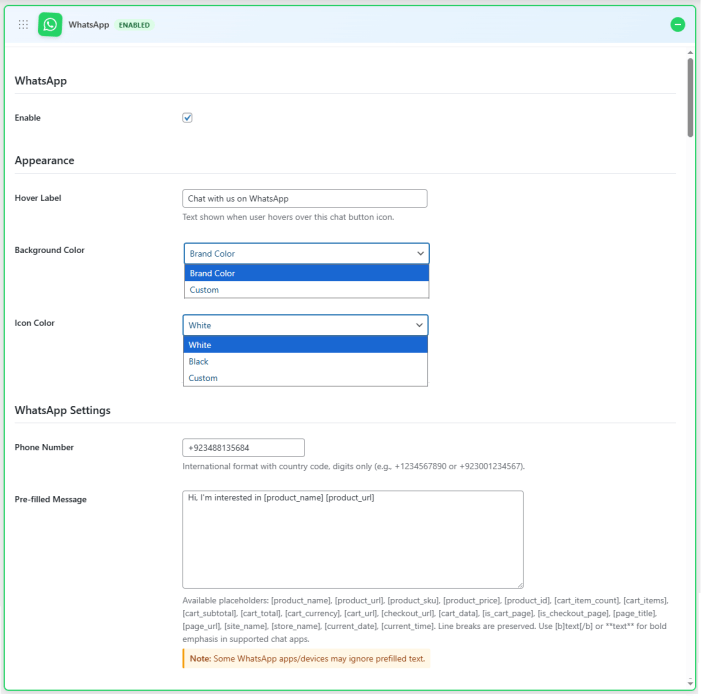Click the vertical scrollbar thumb

(692, 98)
